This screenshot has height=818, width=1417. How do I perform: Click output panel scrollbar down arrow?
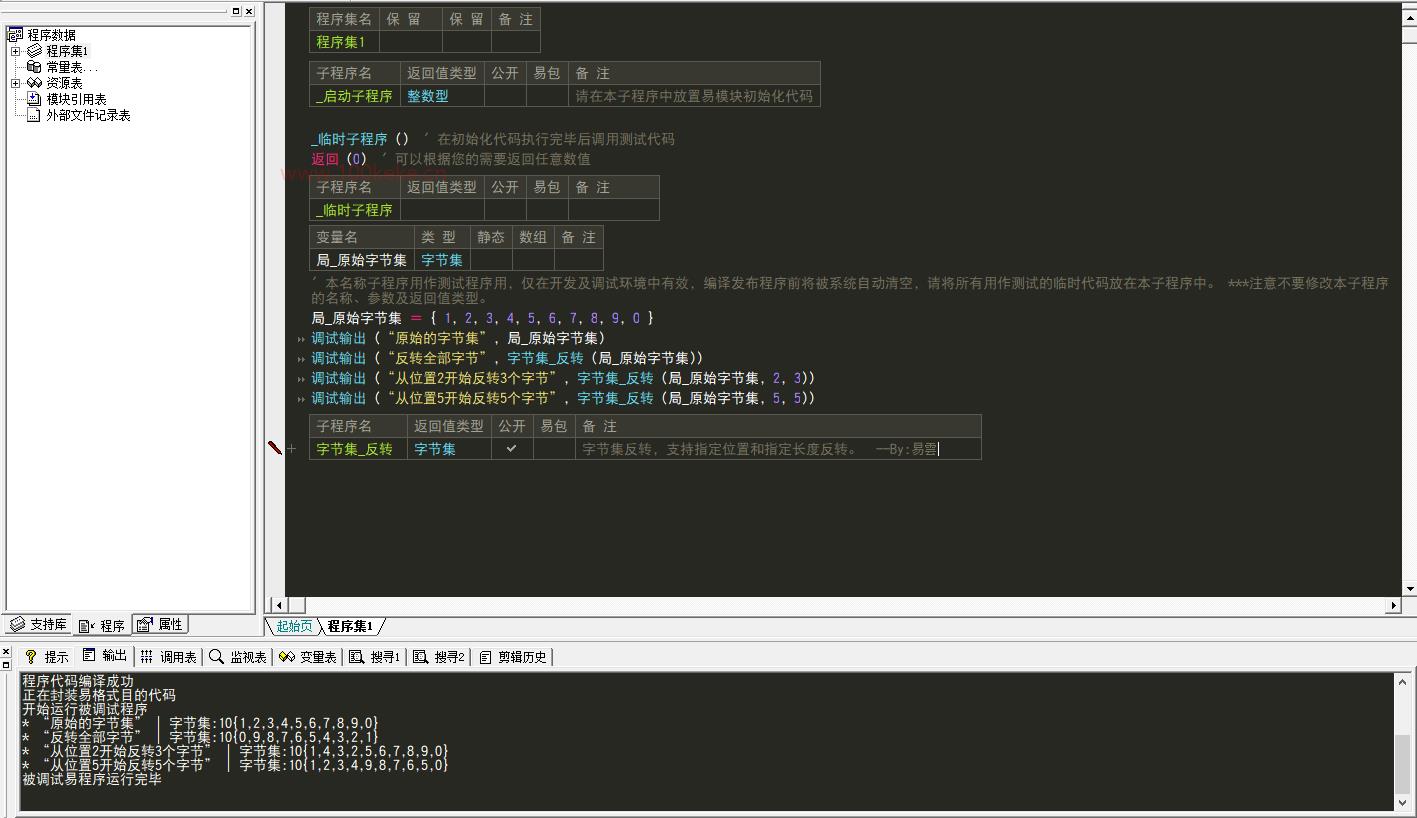pos(1403,802)
